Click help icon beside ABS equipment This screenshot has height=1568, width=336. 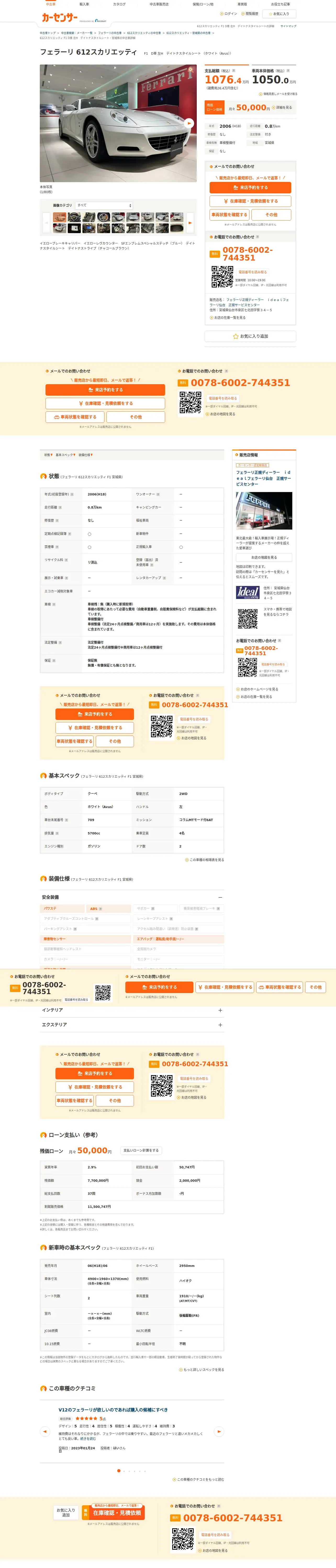tap(101, 909)
